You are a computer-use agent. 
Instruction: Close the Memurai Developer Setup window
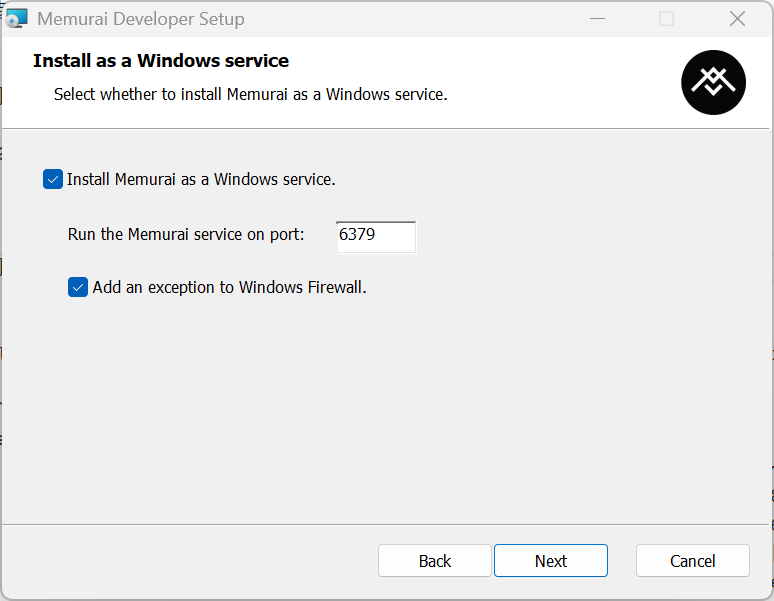coord(737,19)
